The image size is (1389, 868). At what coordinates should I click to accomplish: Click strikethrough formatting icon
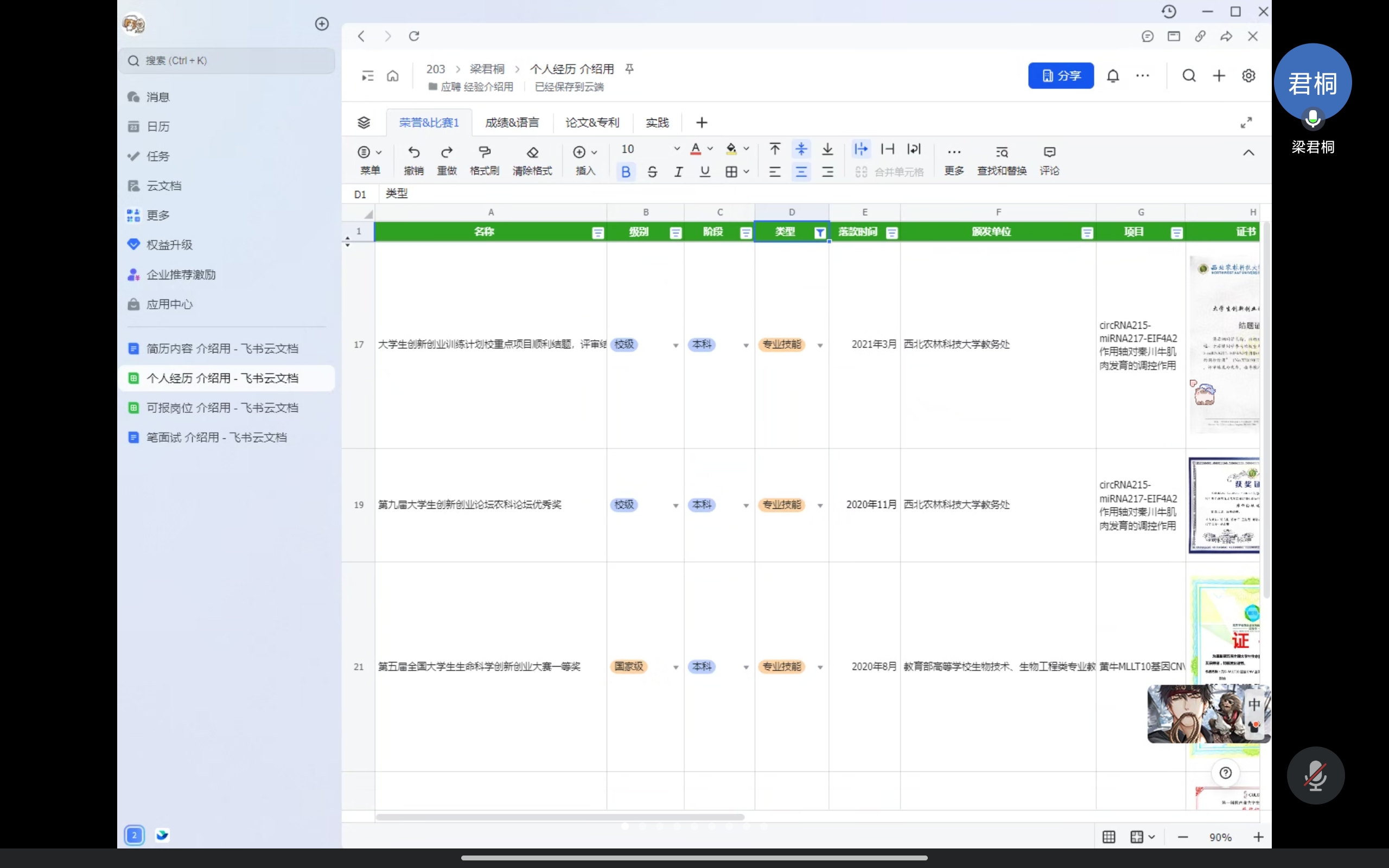(652, 171)
